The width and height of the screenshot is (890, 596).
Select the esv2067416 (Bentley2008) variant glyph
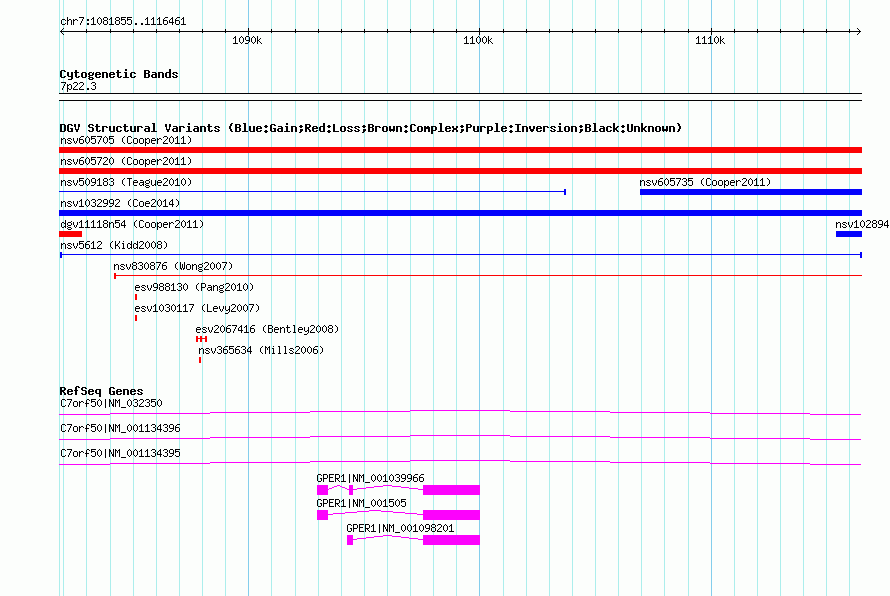coord(201,339)
